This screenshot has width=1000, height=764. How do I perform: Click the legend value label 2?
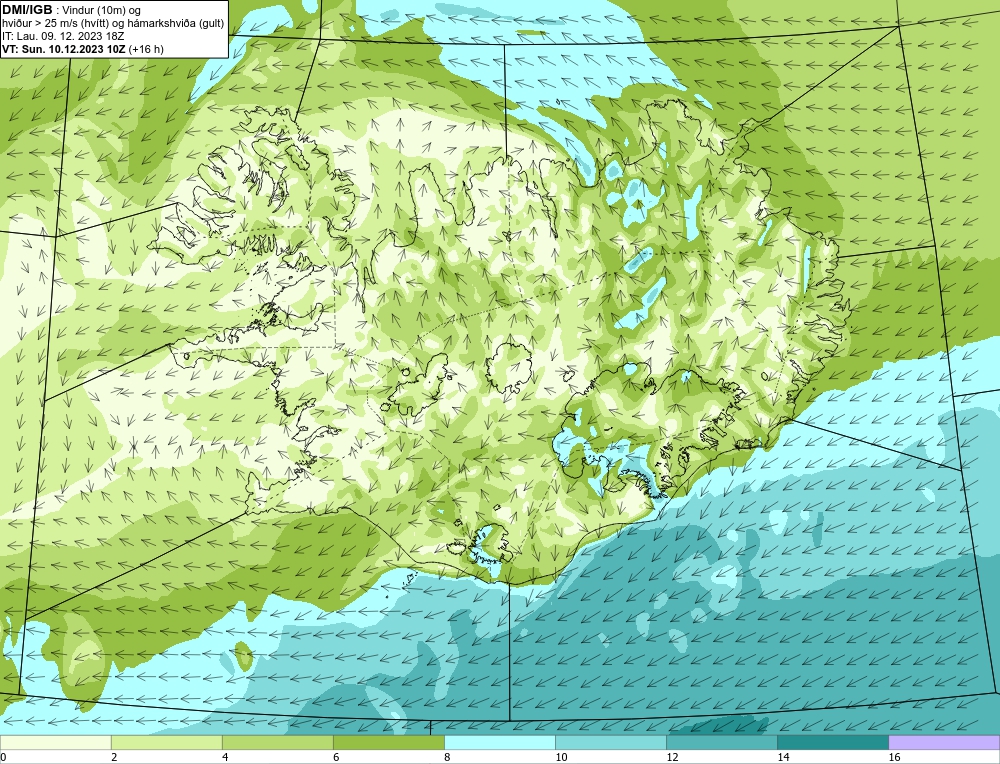pos(114,757)
